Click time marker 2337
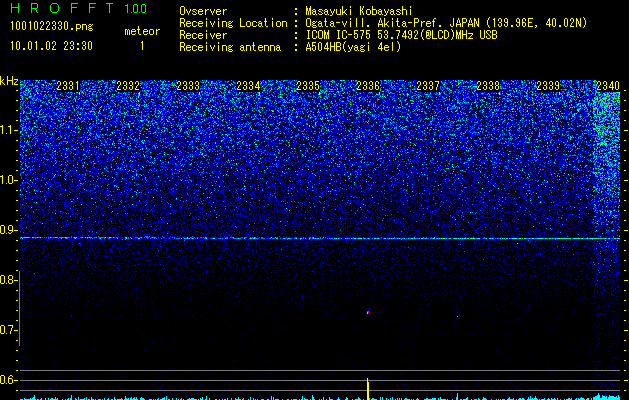This screenshot has width=629, height=400. point(428,86)
